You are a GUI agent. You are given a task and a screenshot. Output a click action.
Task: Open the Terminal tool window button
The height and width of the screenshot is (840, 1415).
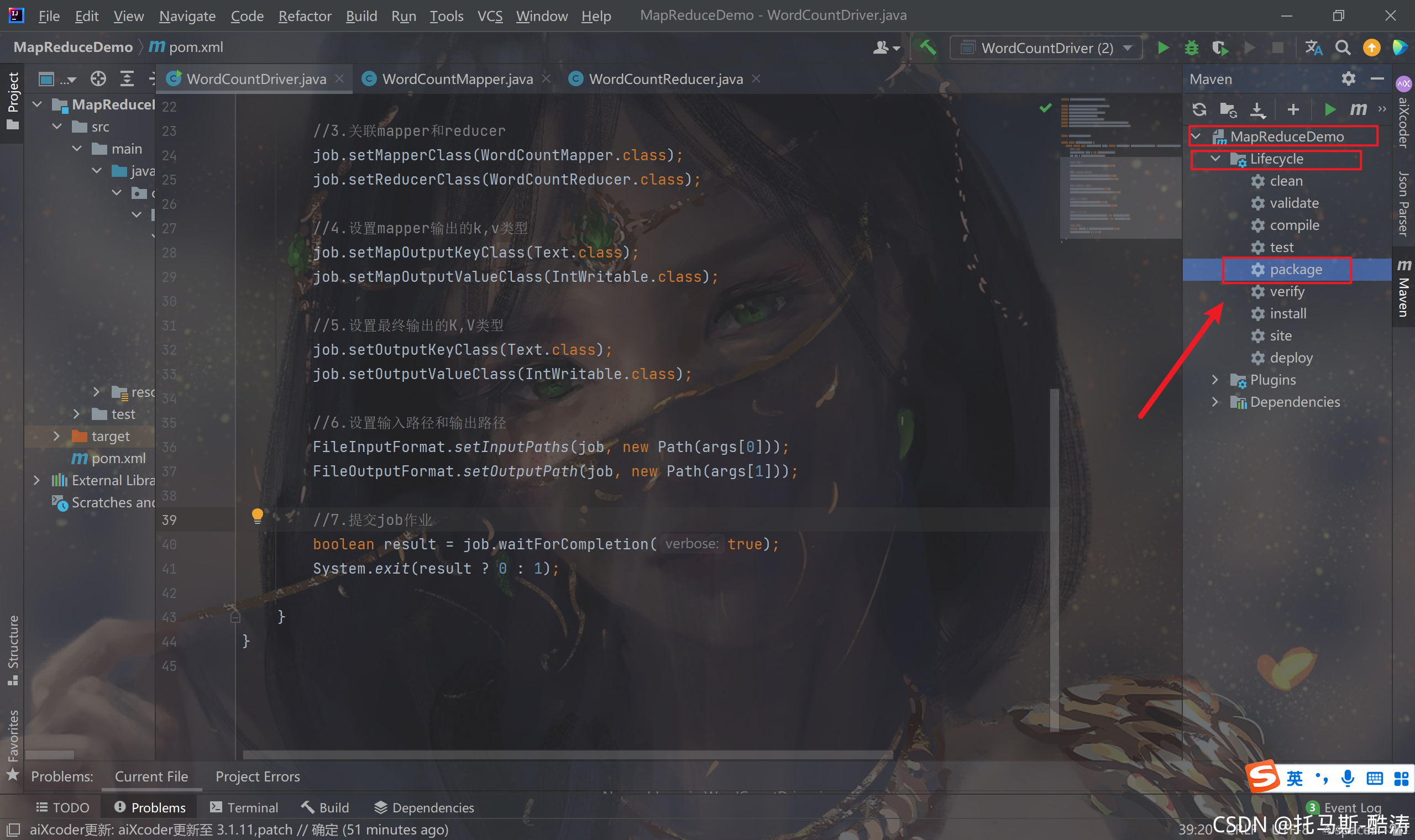pos(244,807)
